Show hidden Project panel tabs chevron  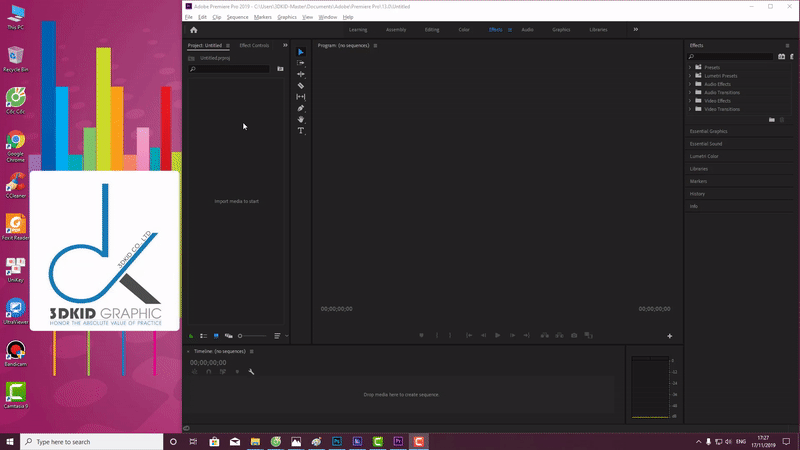tap(285, 45)
